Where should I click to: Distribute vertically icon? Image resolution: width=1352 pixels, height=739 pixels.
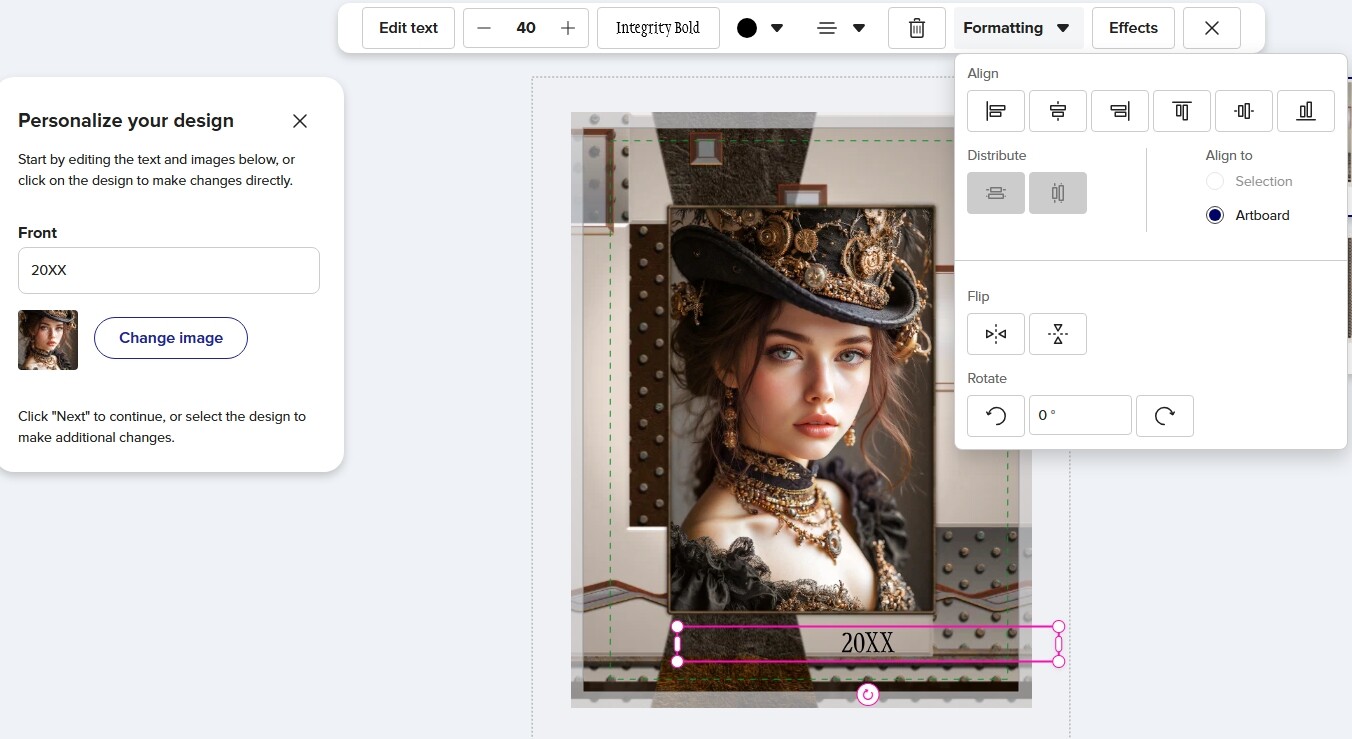click(x=1058, y=193)
